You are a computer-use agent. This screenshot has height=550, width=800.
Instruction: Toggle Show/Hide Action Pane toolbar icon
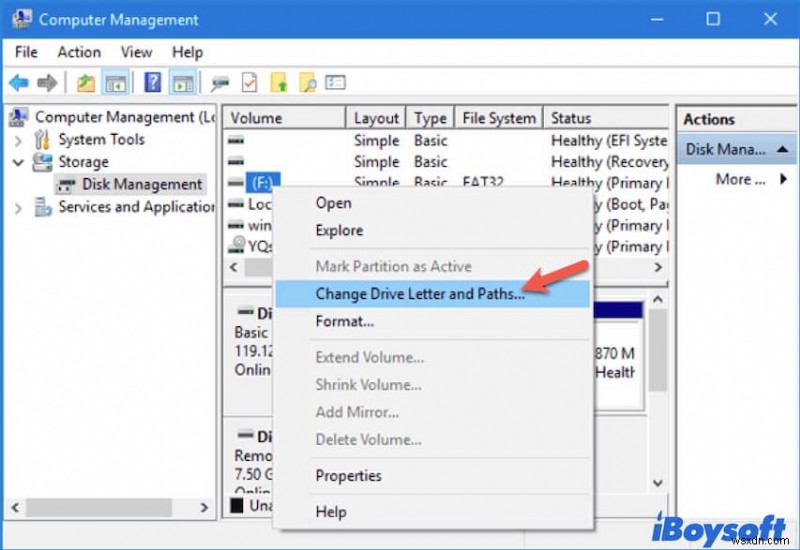(183, 83)
